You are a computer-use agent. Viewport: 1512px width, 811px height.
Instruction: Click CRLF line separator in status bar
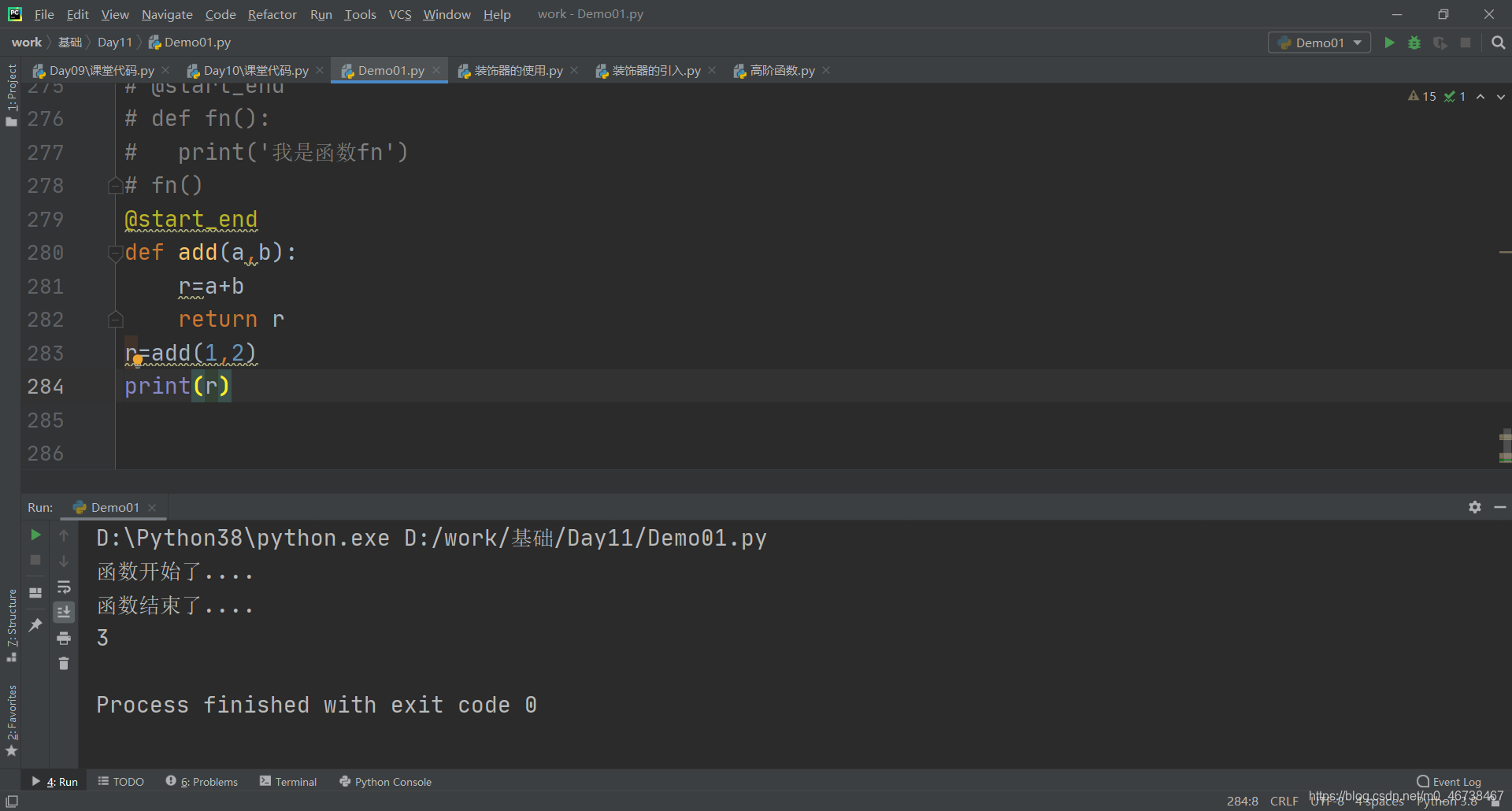[x=1284, y=802]
